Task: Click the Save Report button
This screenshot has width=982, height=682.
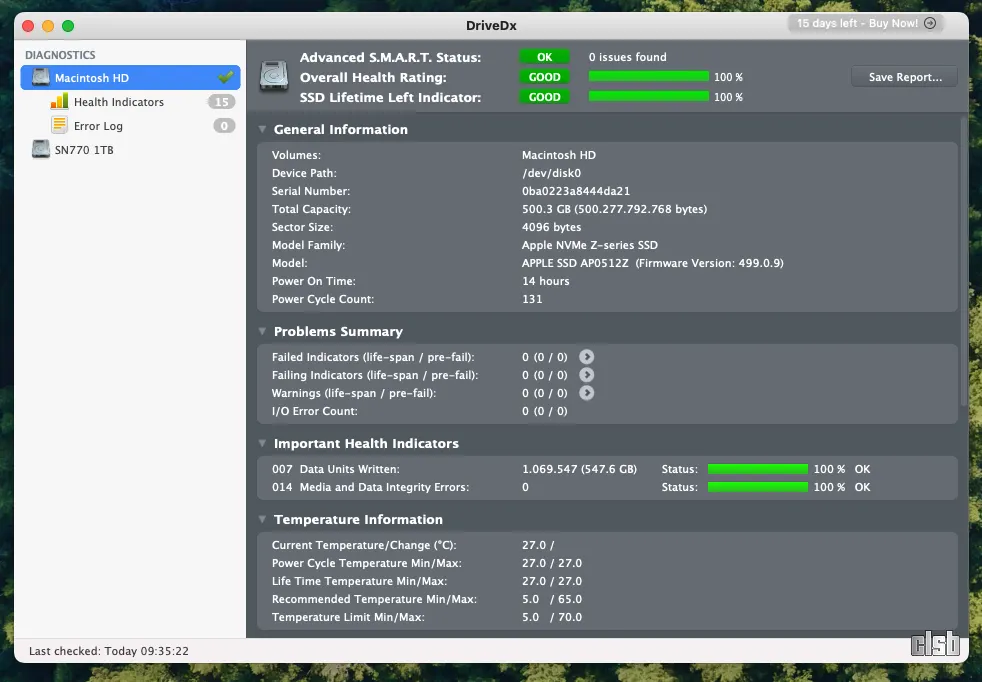Action: (x=904, y=77)
